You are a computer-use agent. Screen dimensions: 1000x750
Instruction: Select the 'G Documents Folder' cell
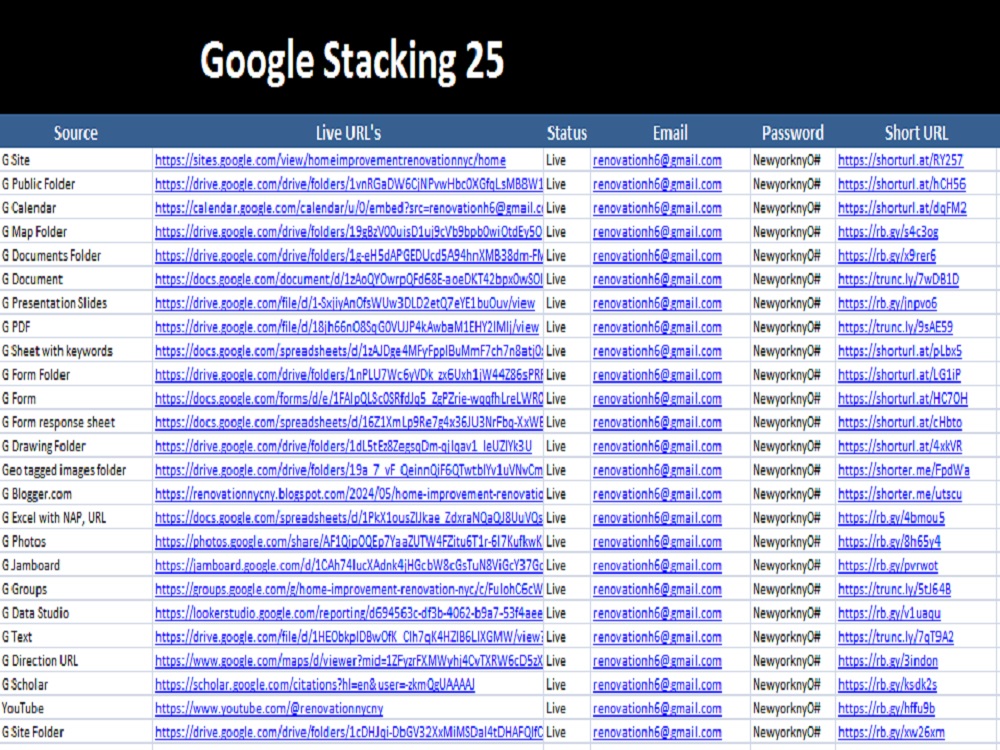pyautogui.click(x=76, y=256)
